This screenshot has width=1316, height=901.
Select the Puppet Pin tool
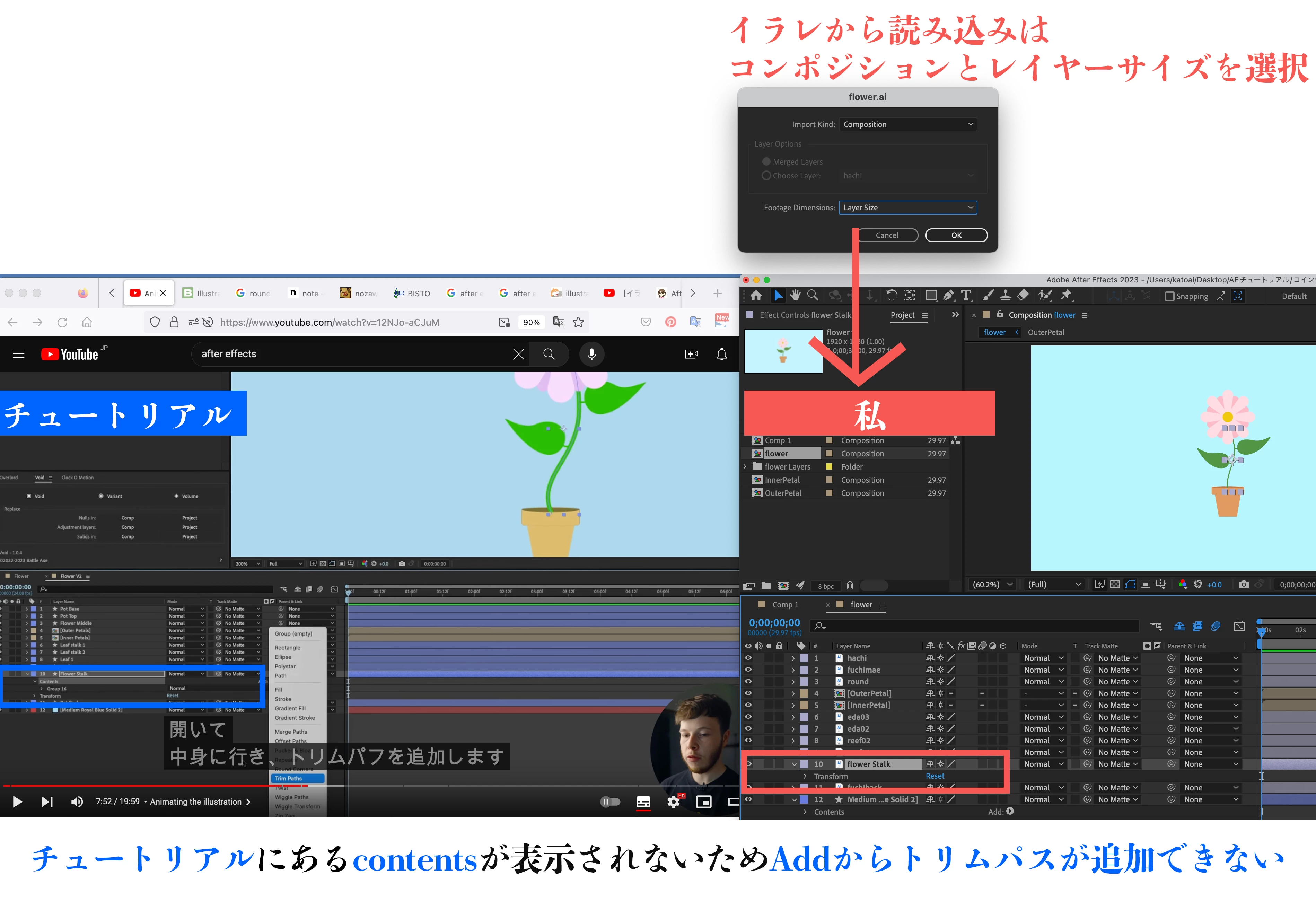(x=1066, y=295)
